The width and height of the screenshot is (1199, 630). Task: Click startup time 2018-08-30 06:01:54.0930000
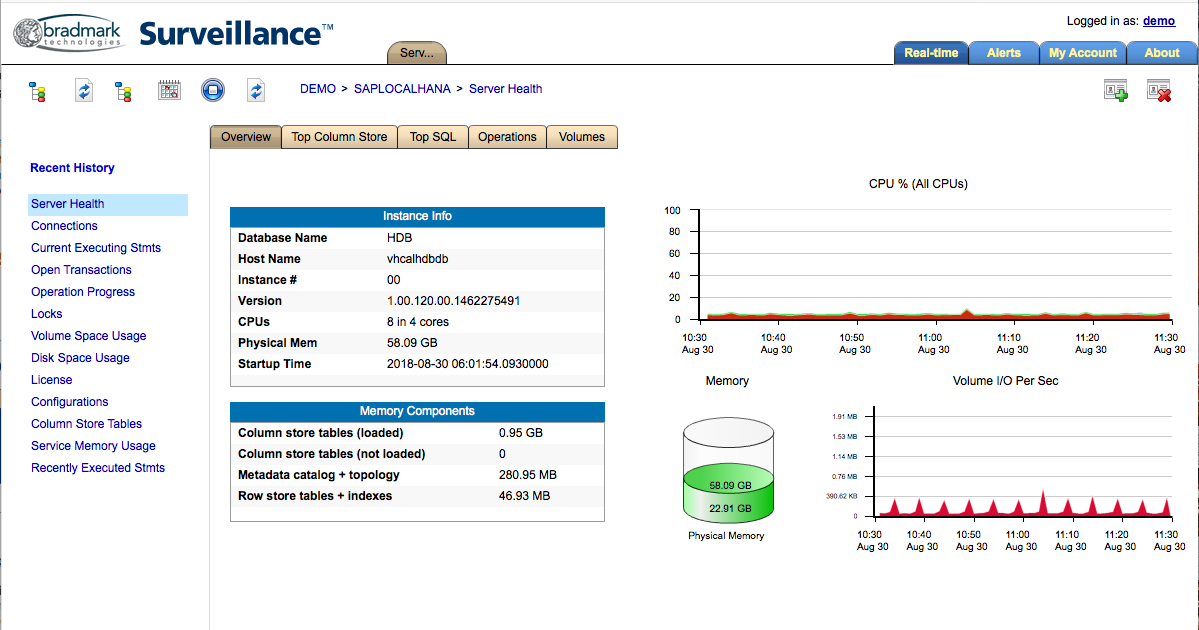(x=468, y=364)
